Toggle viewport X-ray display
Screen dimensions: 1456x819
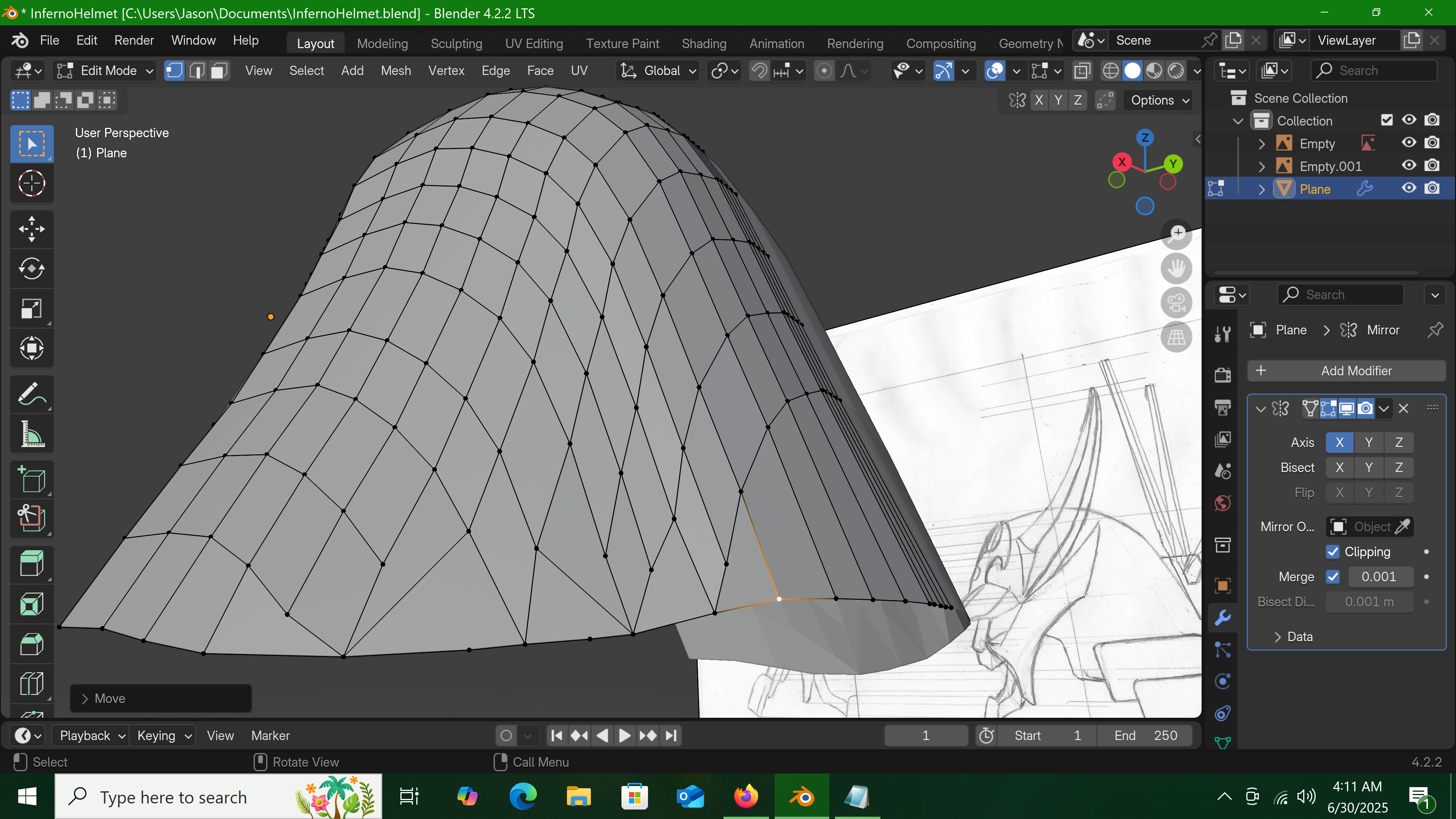1082,71
